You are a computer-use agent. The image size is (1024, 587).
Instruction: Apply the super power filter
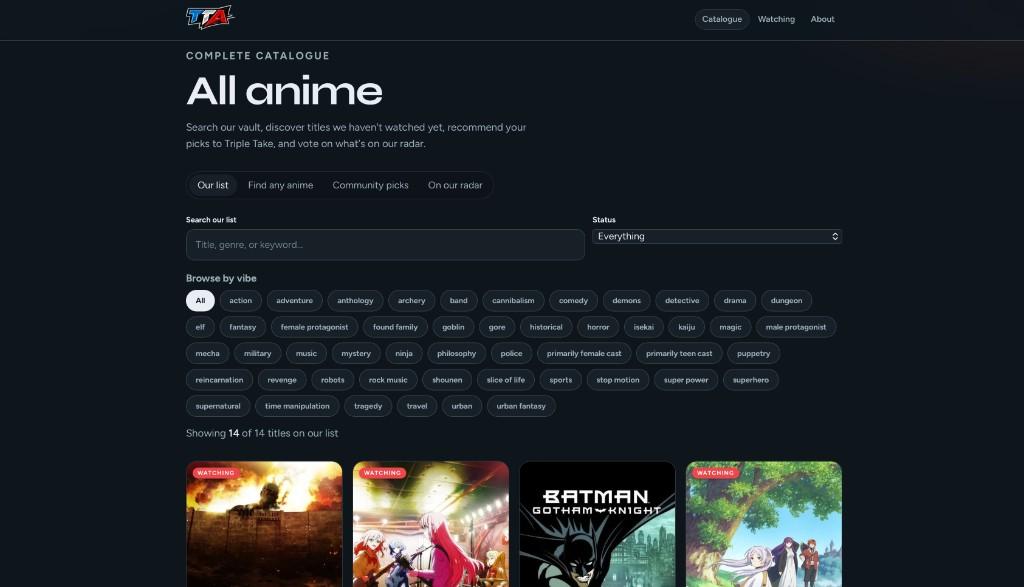click(686, 380)
